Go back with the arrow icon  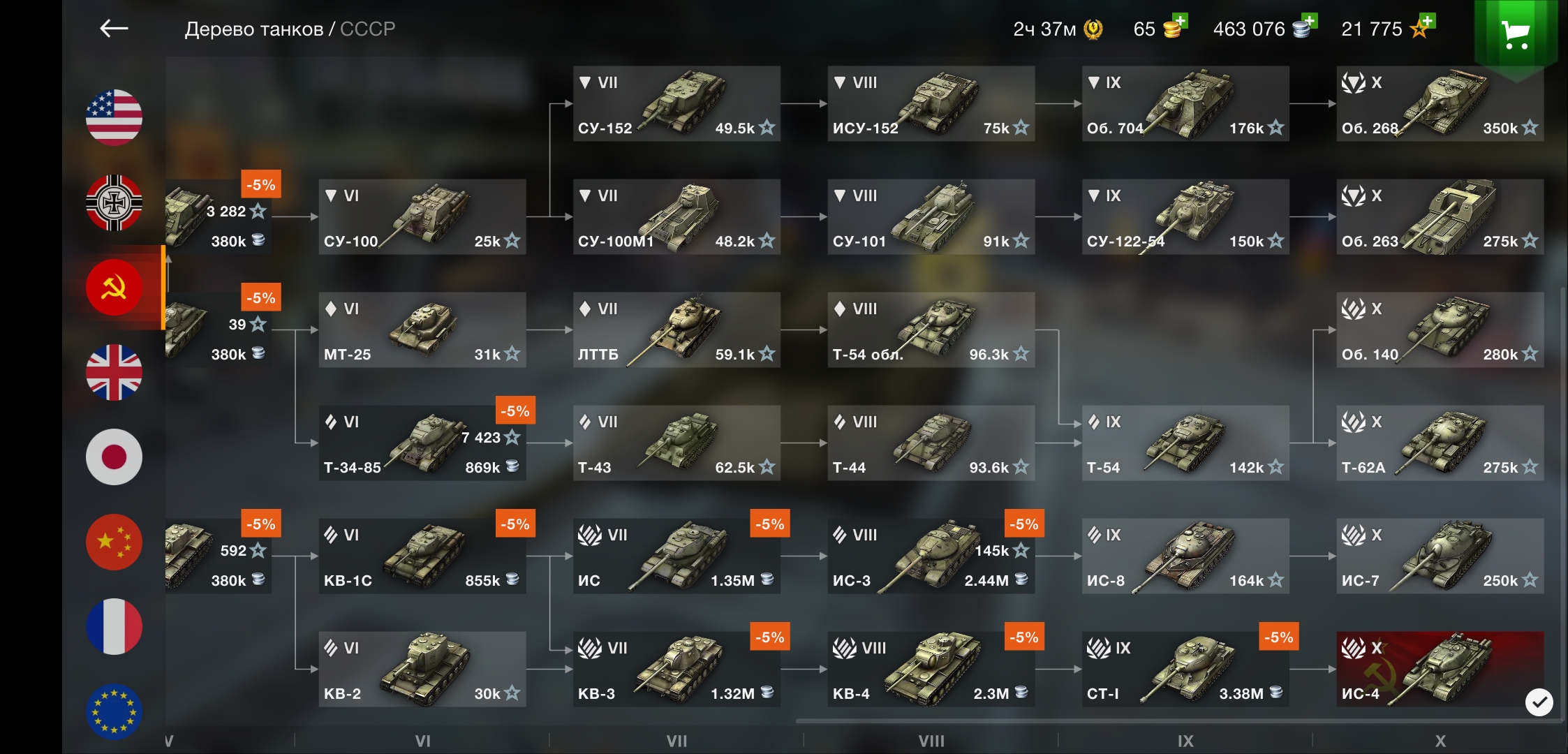pos(114,29)
